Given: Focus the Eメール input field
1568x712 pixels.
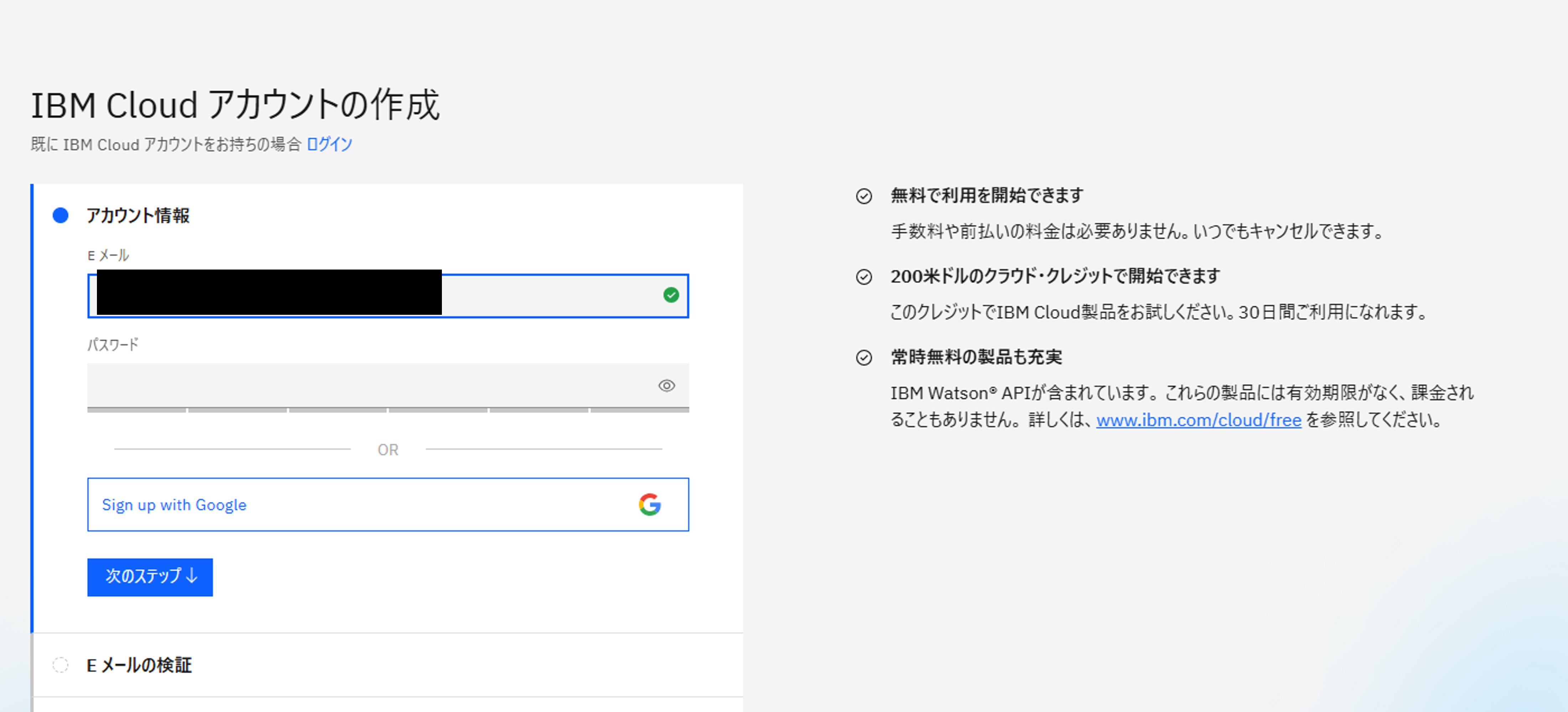Looking at the screenshot, I should (x=548, y=296).
